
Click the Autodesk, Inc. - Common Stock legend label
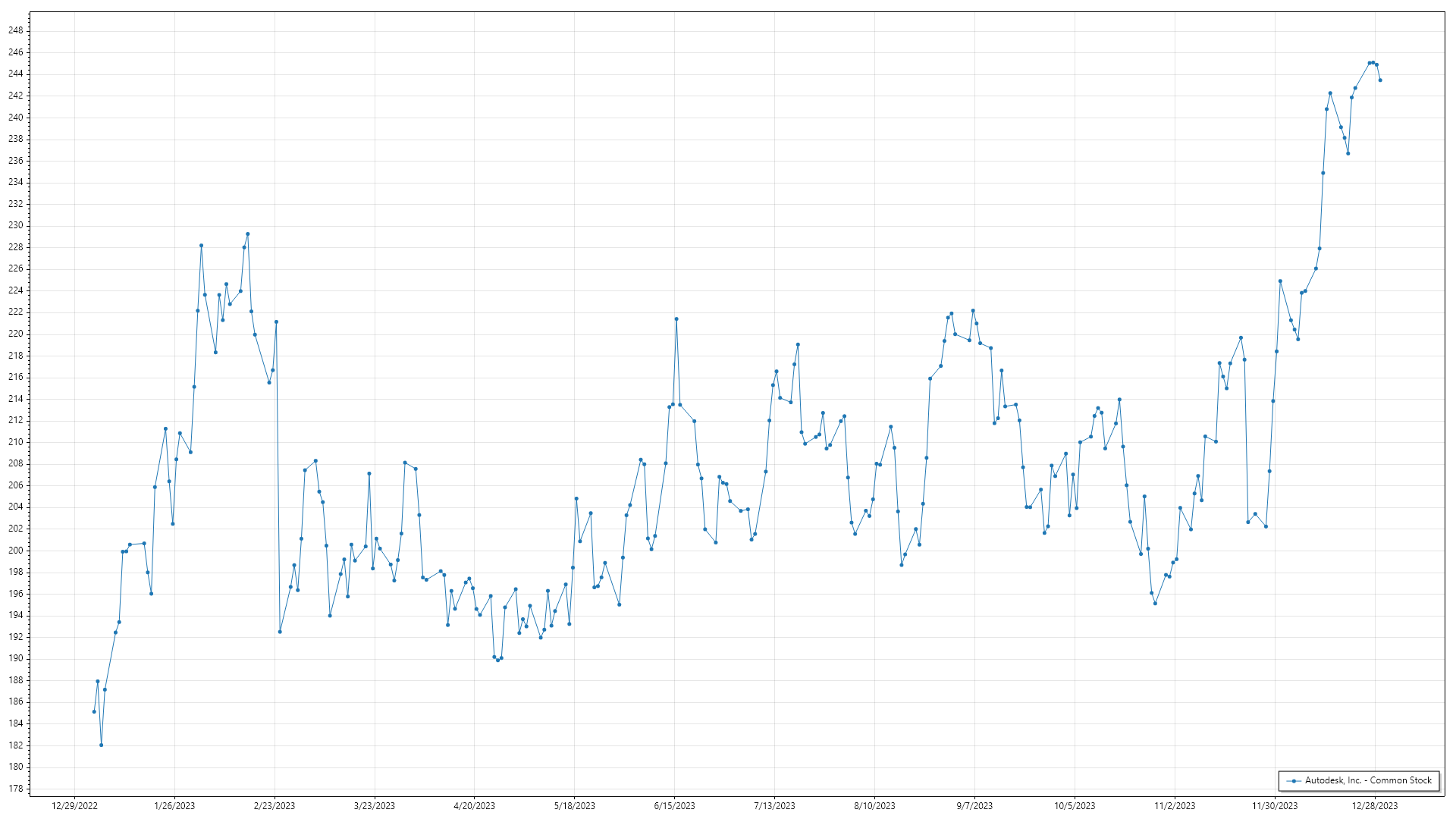click(x=1368, y=780)
